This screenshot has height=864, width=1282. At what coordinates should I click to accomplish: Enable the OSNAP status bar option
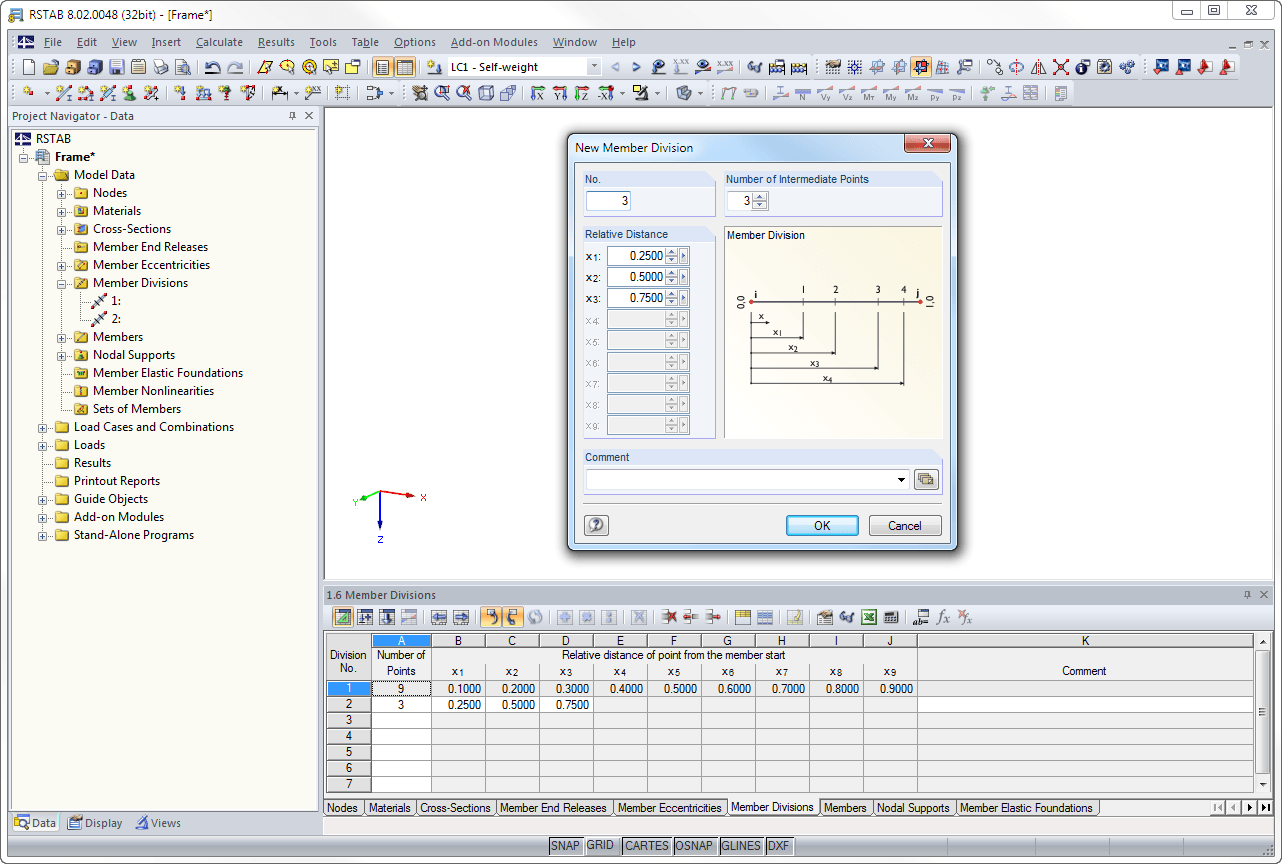(694, 845)
